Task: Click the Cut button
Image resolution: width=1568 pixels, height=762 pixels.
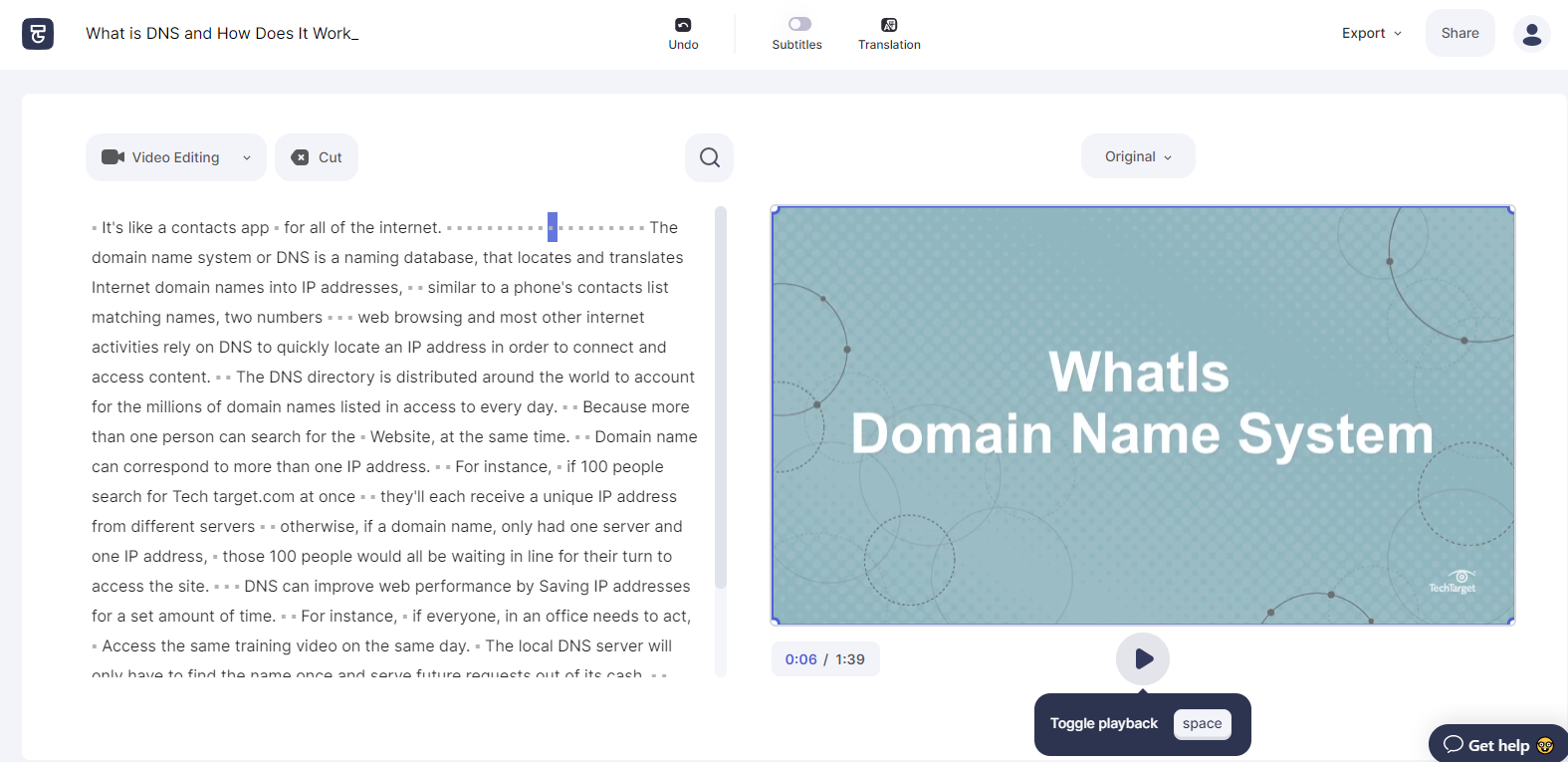Action: tap(317, 157)
